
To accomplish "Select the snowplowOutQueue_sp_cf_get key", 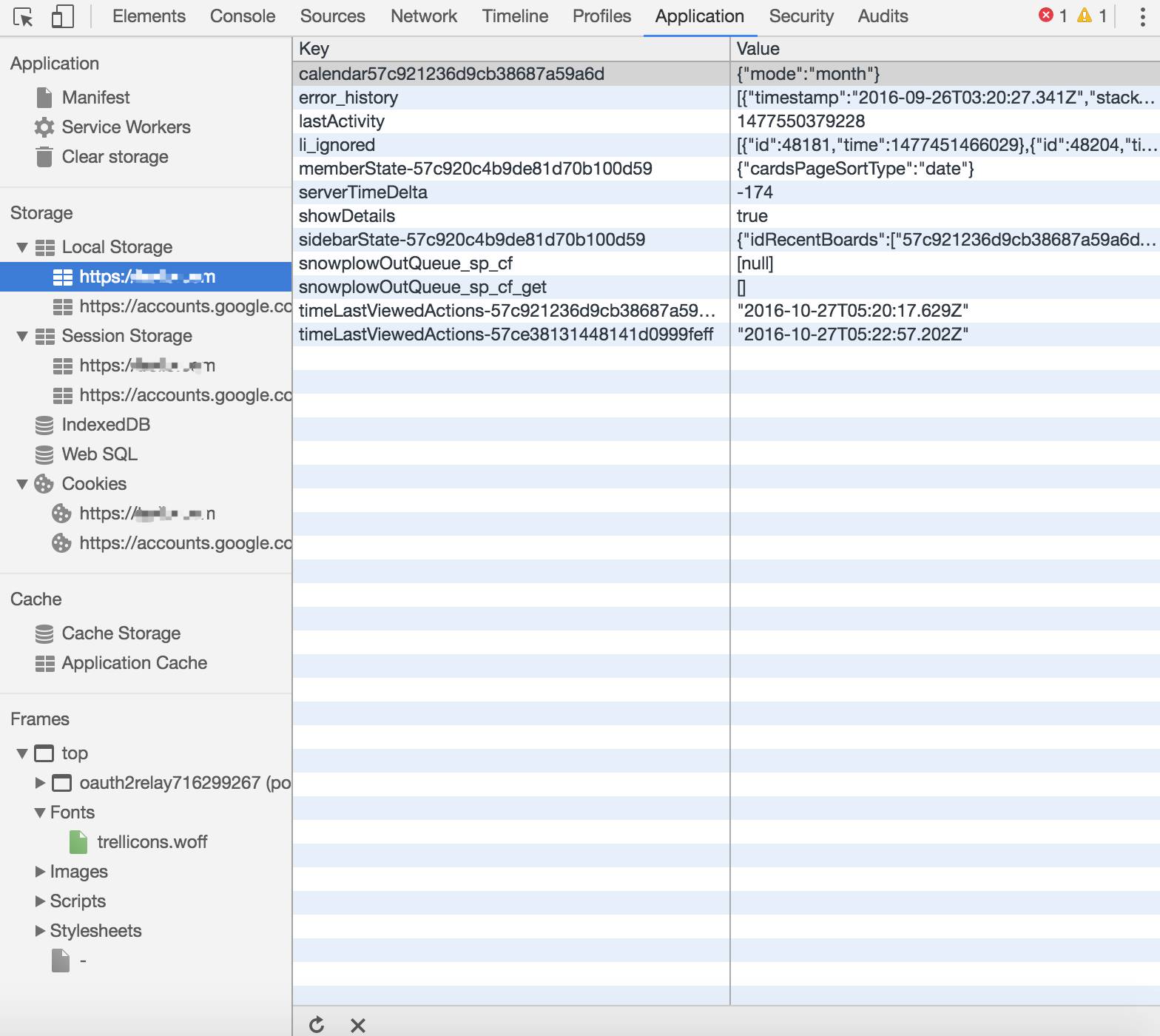I will tap(422, 287).
